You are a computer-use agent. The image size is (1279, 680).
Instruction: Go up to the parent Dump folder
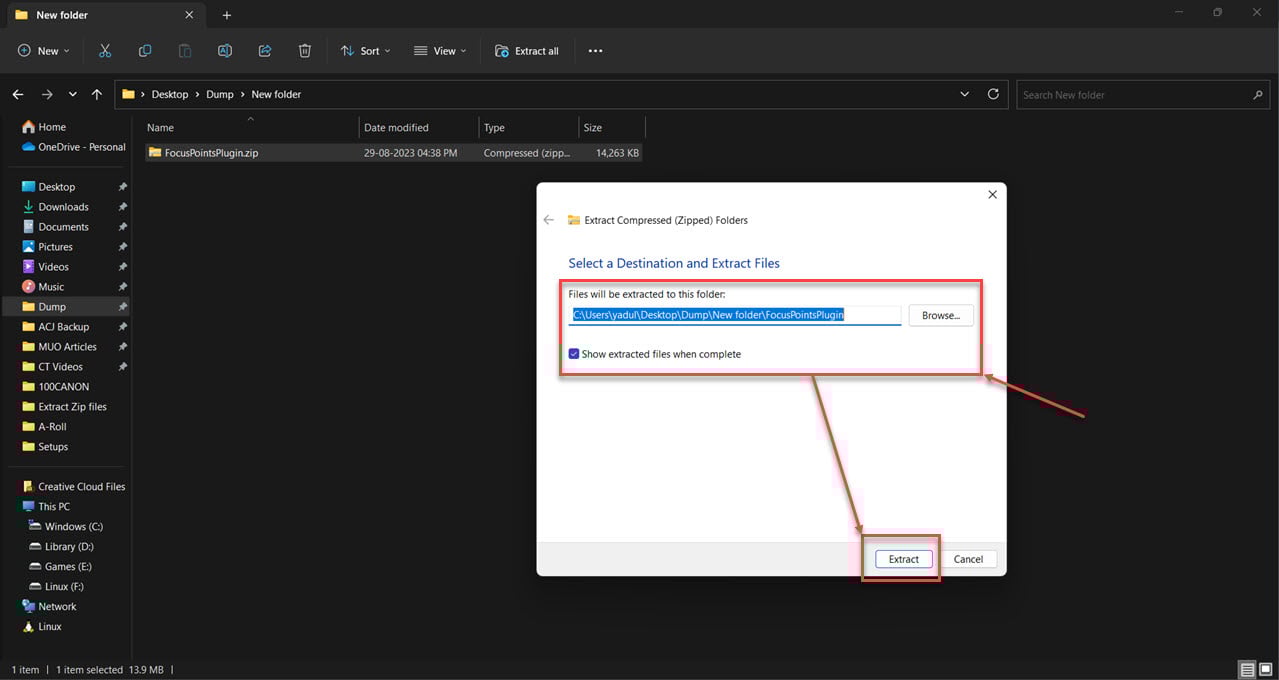point(96,94)
